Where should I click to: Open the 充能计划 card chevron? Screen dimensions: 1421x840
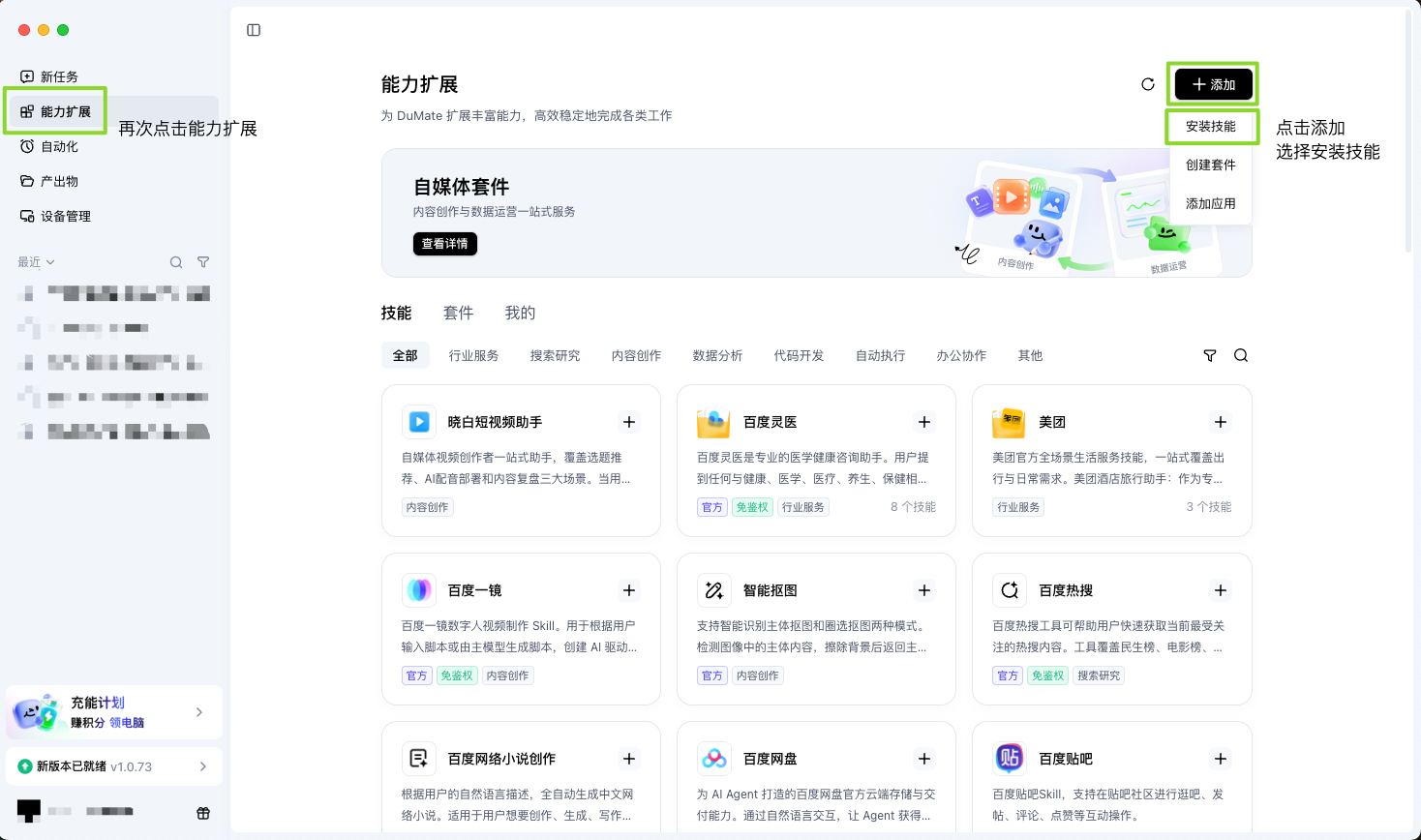tap(199, 712)
